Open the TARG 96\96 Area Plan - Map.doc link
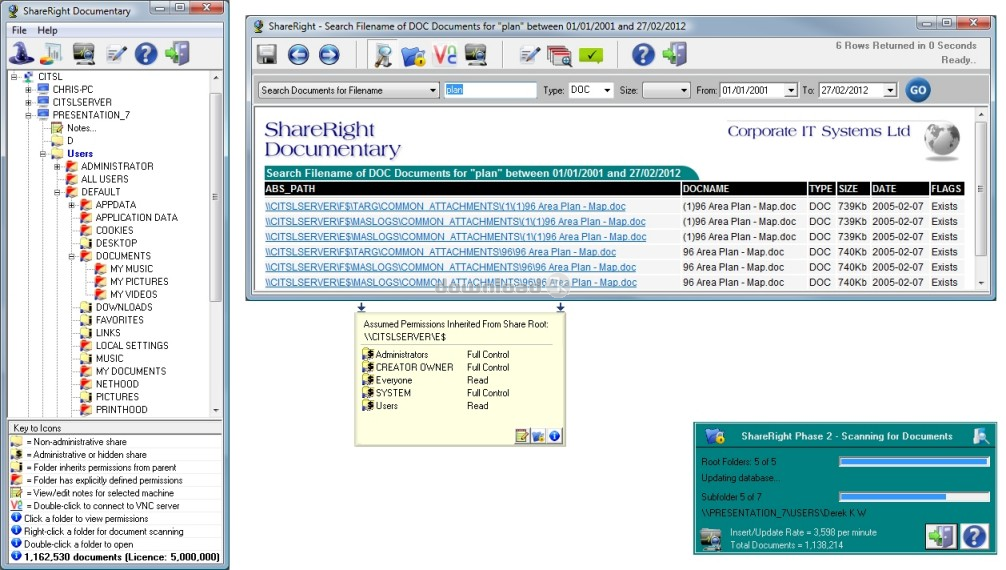This screenshot has height=570, width=1006. (440, 252)
